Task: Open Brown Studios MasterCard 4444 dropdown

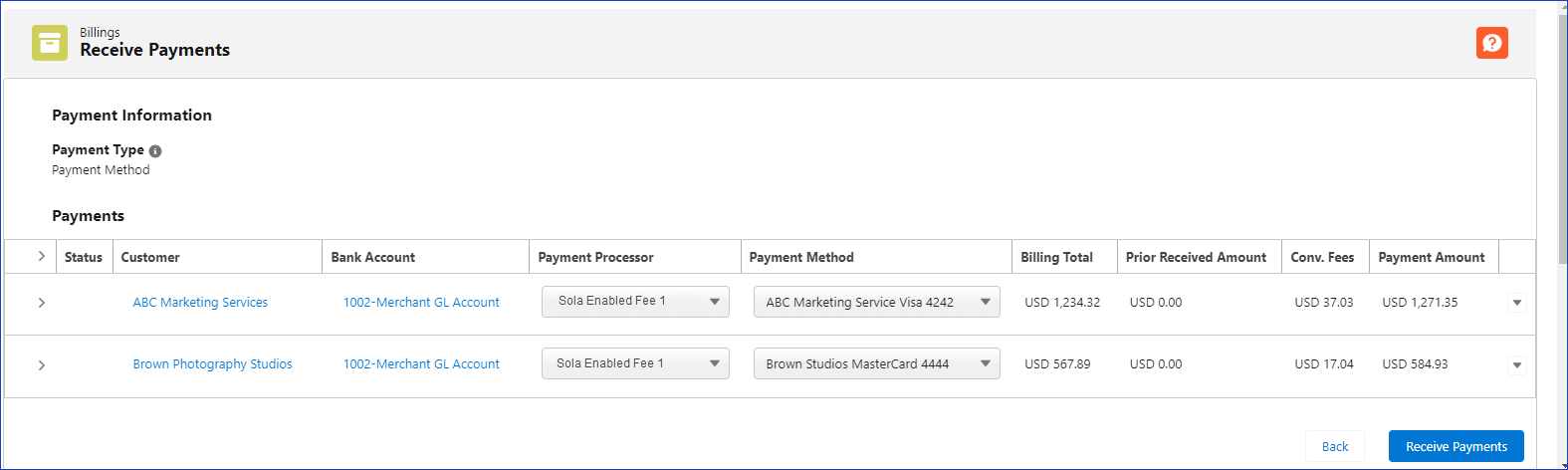Action: 876,363
